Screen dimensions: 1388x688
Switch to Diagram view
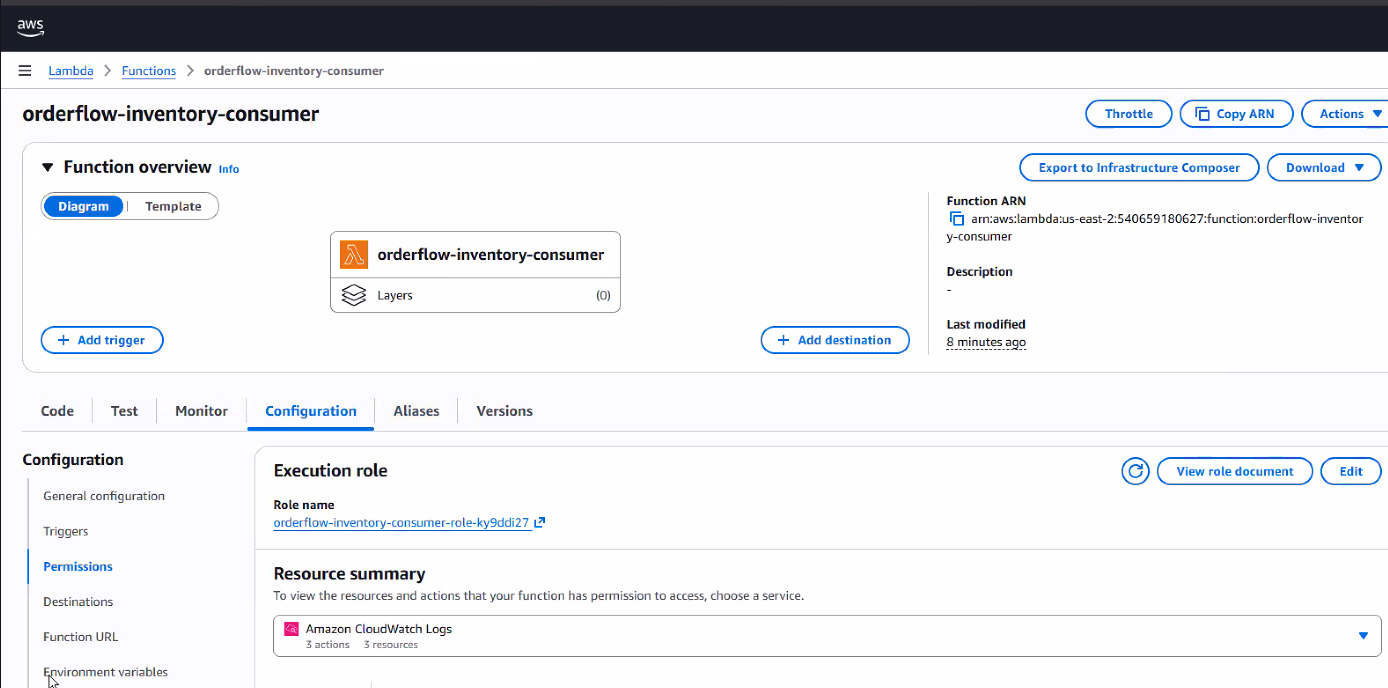coord(83,206)
